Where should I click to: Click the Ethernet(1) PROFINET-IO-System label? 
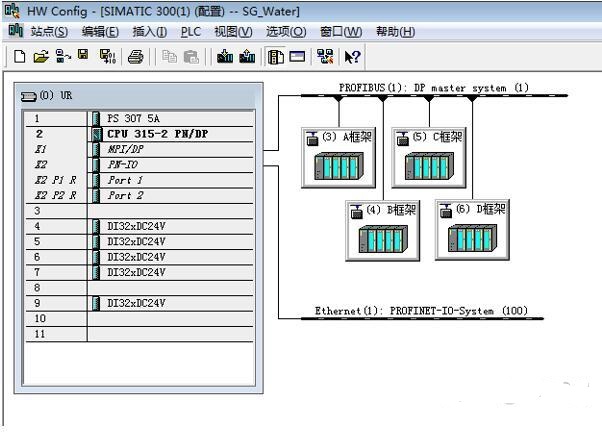pos(421,311)
